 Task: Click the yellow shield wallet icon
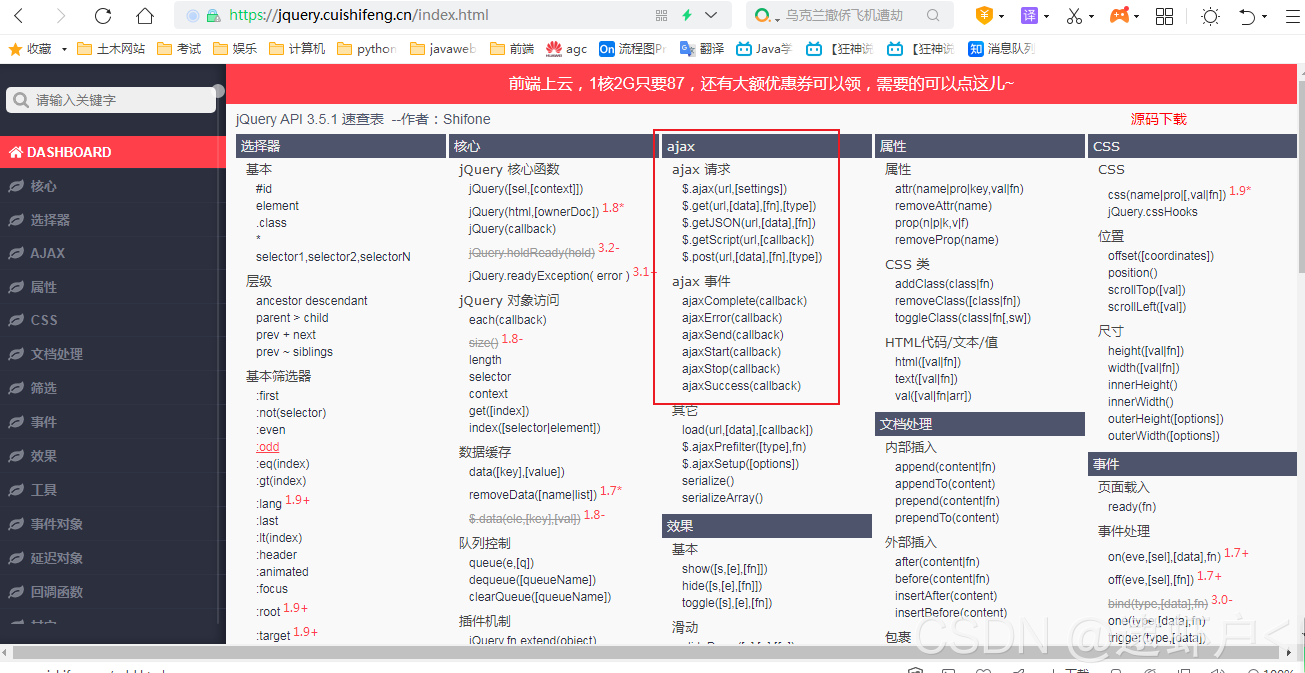(x=986, y=17)
